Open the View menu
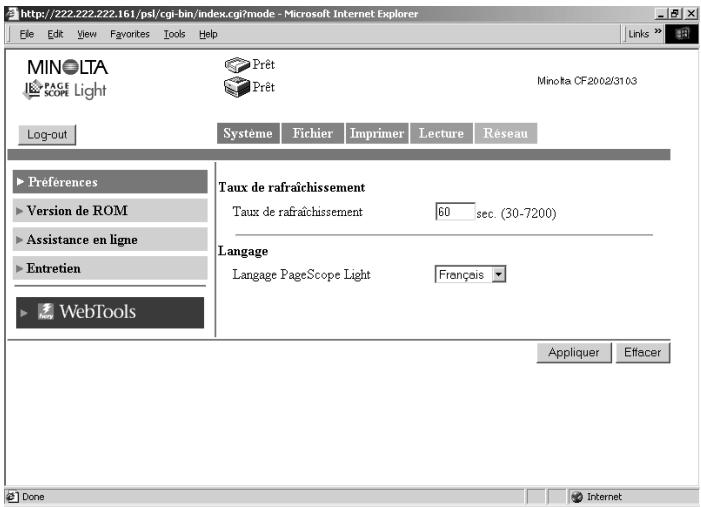This screenshot has height=507, width=701. (87, 34)
